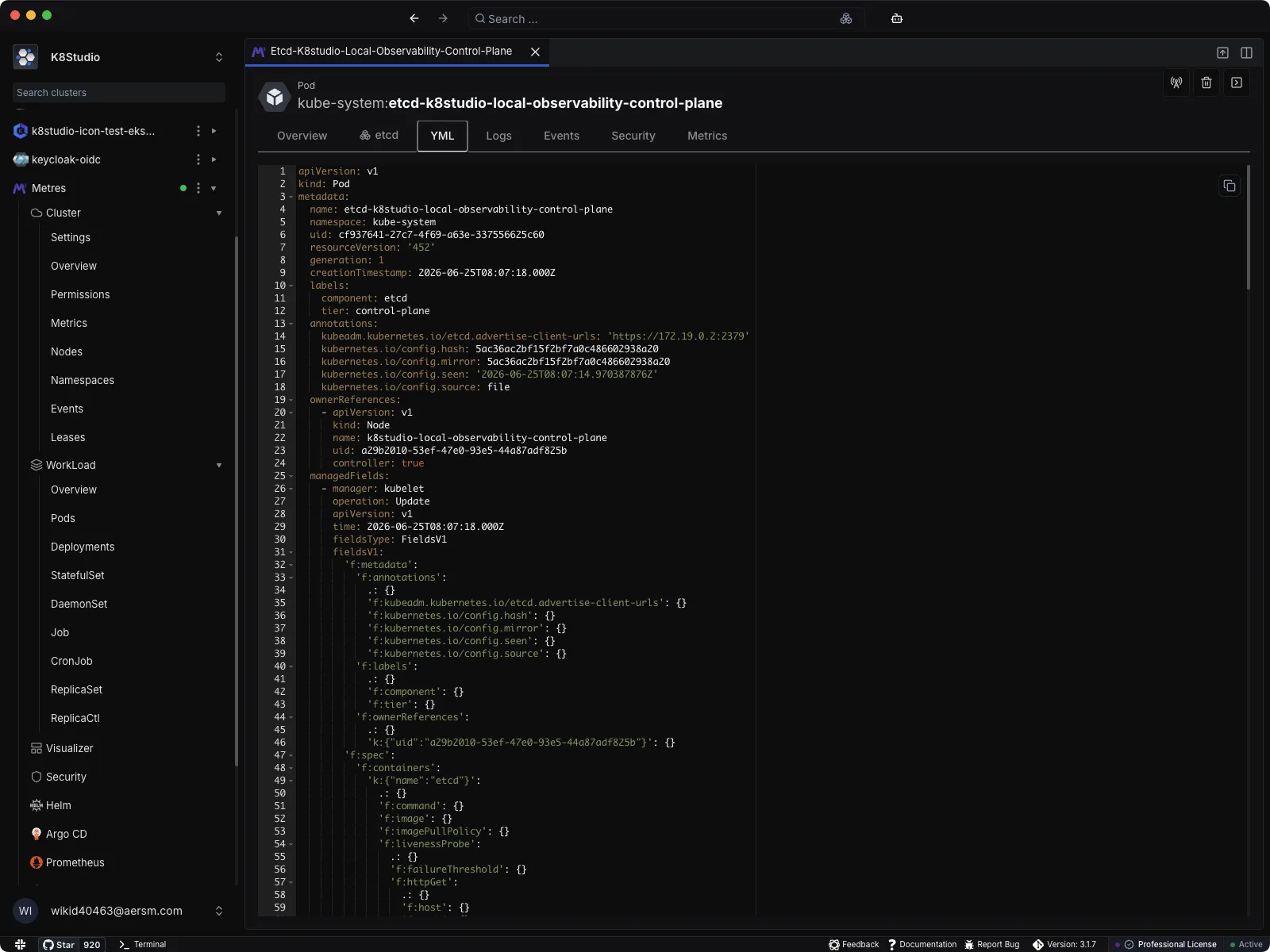1270x952 pixels.
Task: Open K8Studio workspace switcher
Action: click(x=219, y=57)
